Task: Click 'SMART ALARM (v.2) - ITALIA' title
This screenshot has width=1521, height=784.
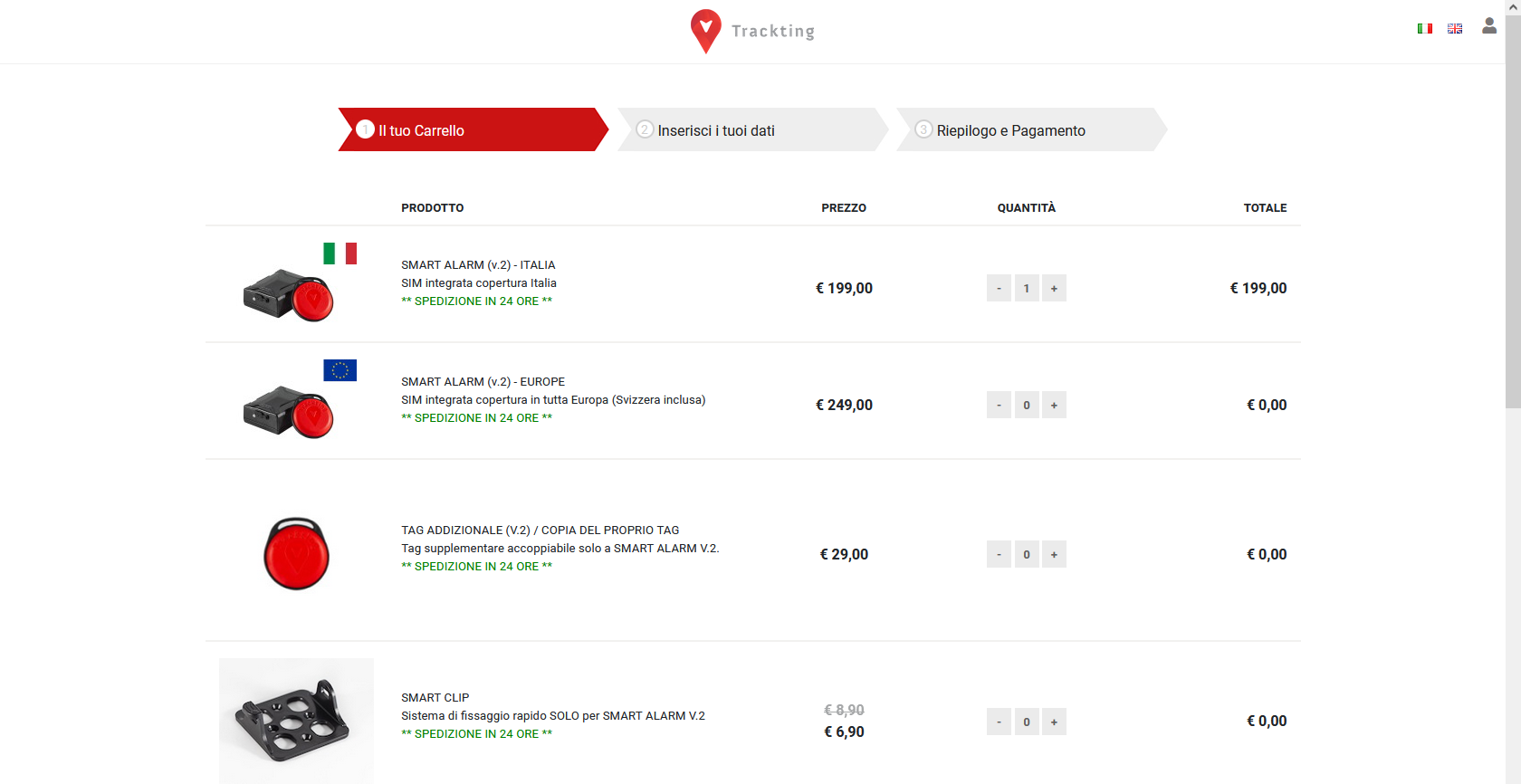Action: click(x=478, y=265)
